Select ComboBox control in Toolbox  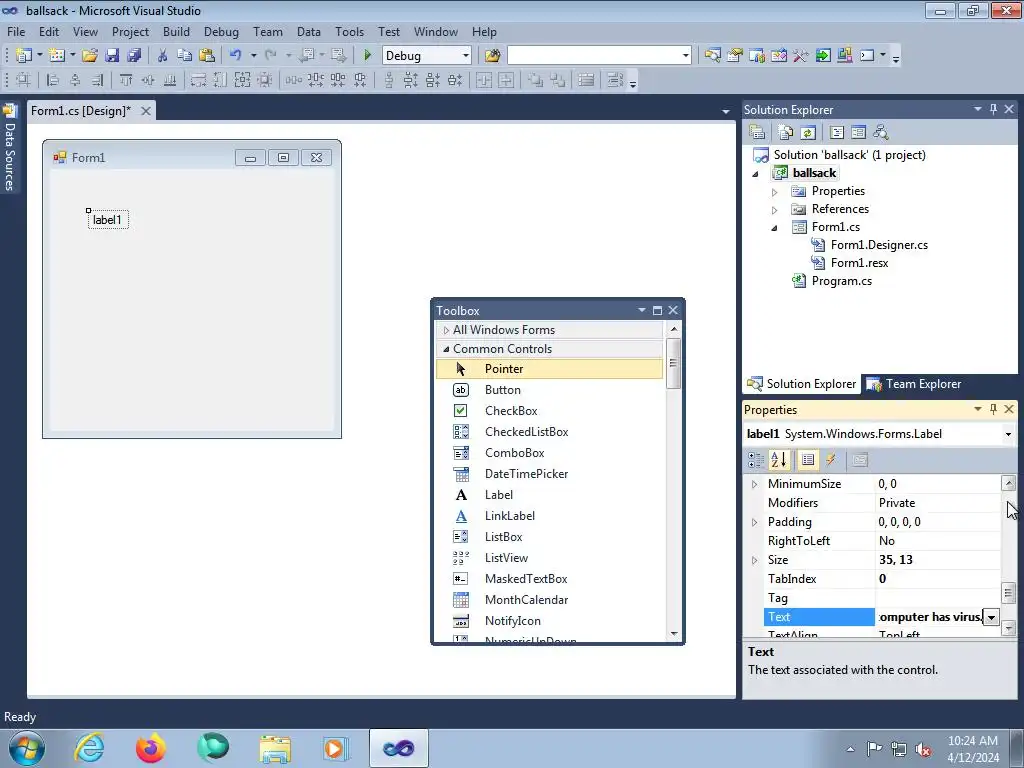tap(549, 453)
